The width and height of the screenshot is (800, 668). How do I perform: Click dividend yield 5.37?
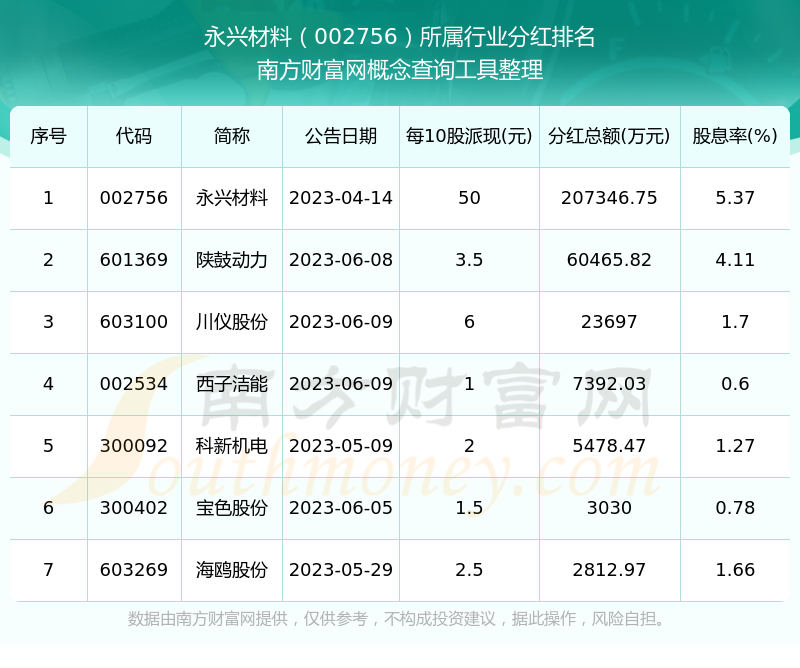[735, 198]
